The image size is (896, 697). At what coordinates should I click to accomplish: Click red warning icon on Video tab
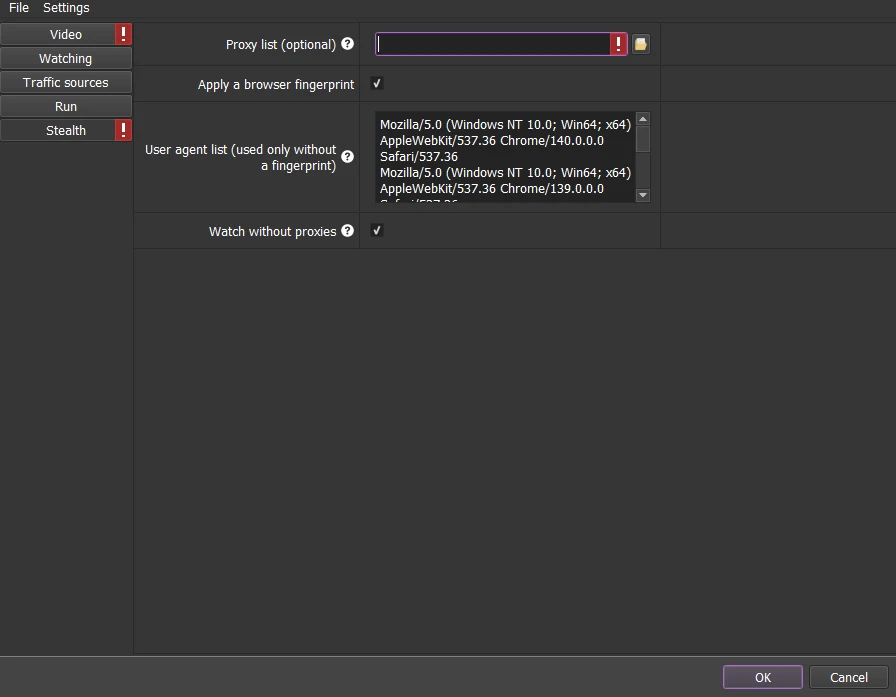click(123, 34)
